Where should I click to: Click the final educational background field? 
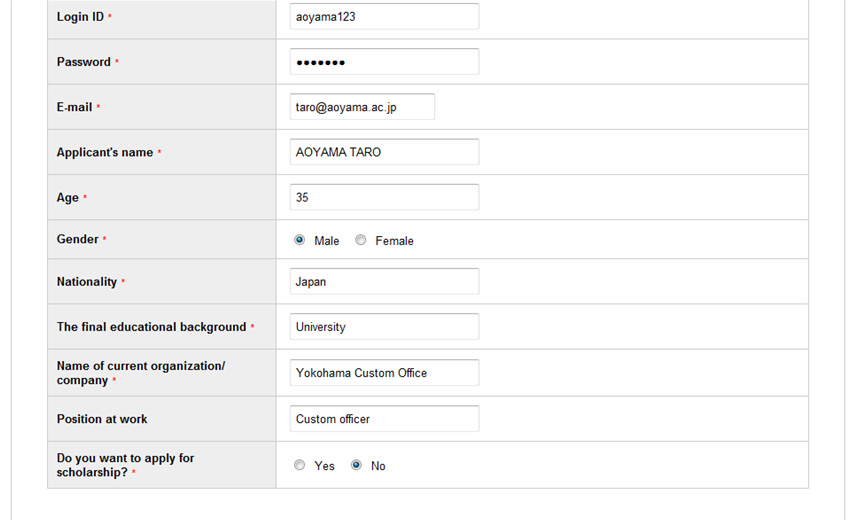coord(384,327)
